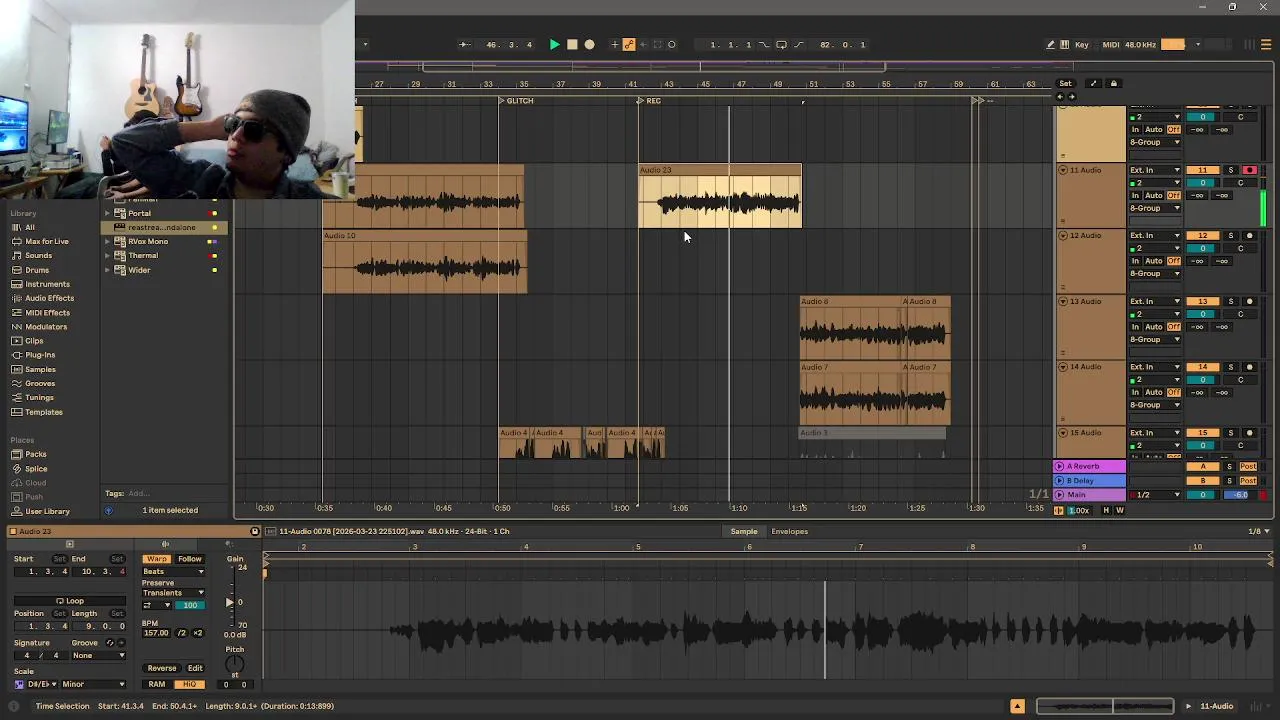Toggle the computer MIDI keyboard icon
Image resolution: width=1280 pixels, height=720 pixels.
coord(1064,44)
